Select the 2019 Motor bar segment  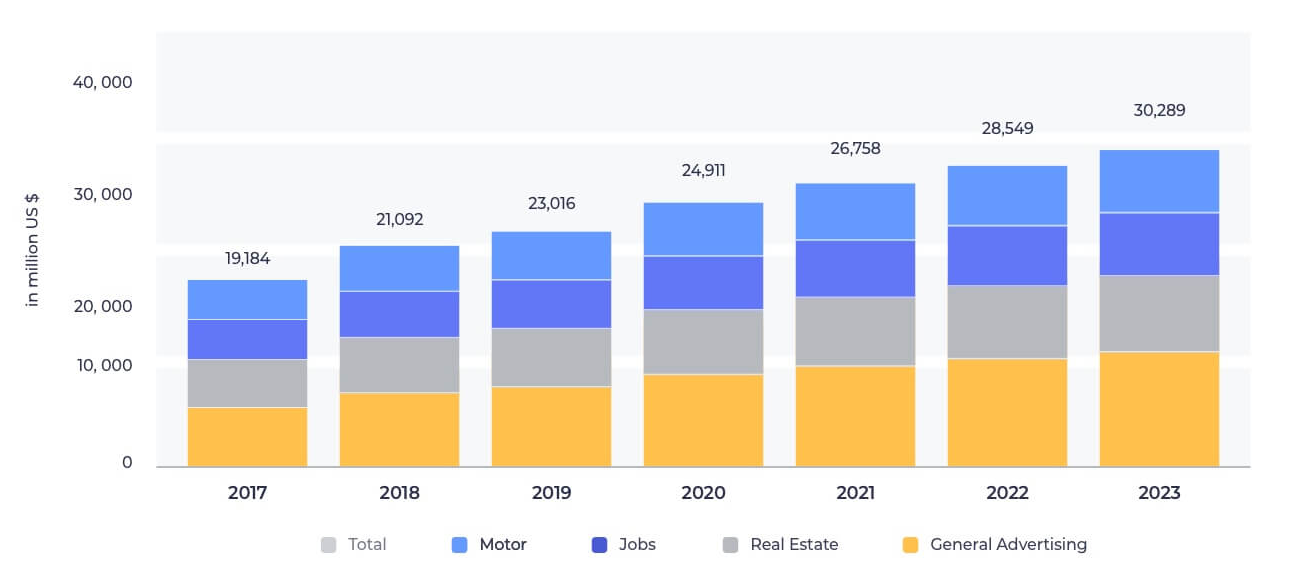click(551, 255)
